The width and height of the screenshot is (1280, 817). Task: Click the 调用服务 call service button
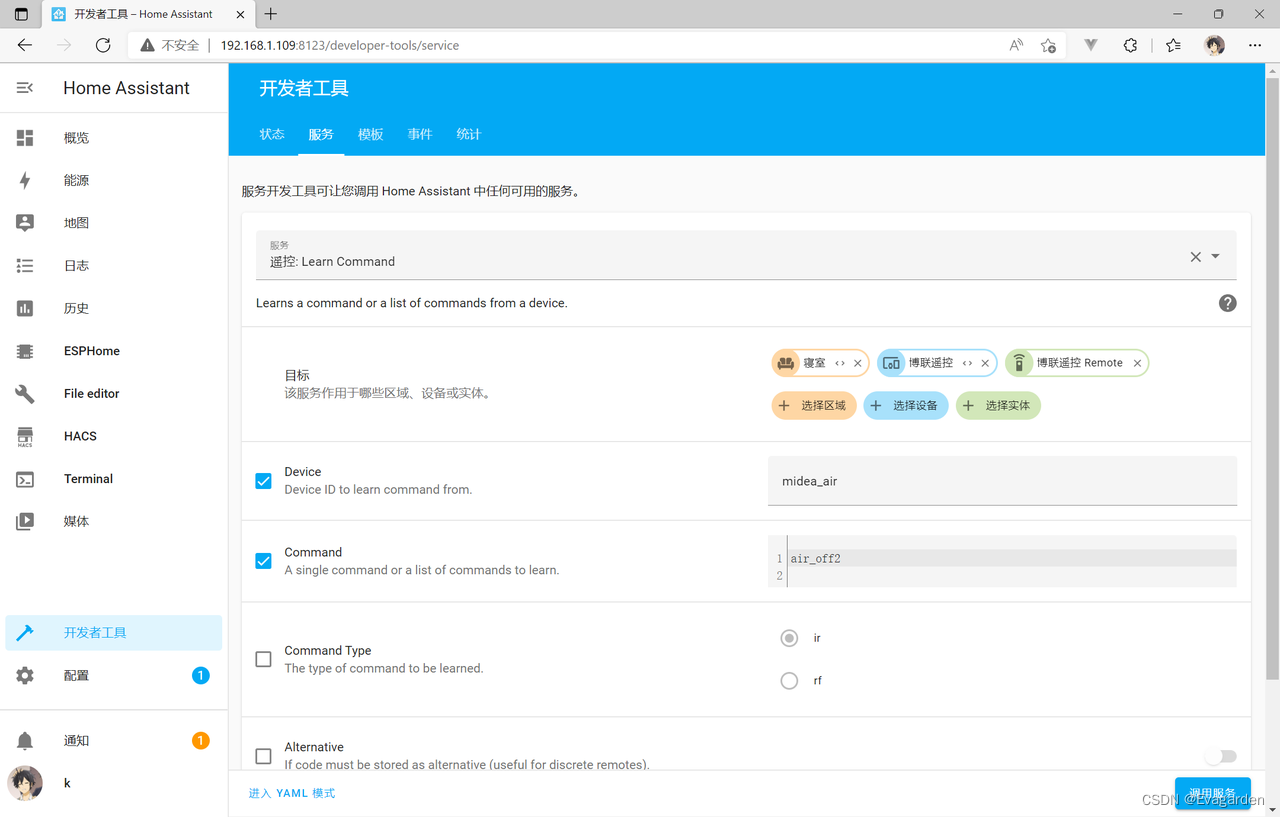point(1212,793)
